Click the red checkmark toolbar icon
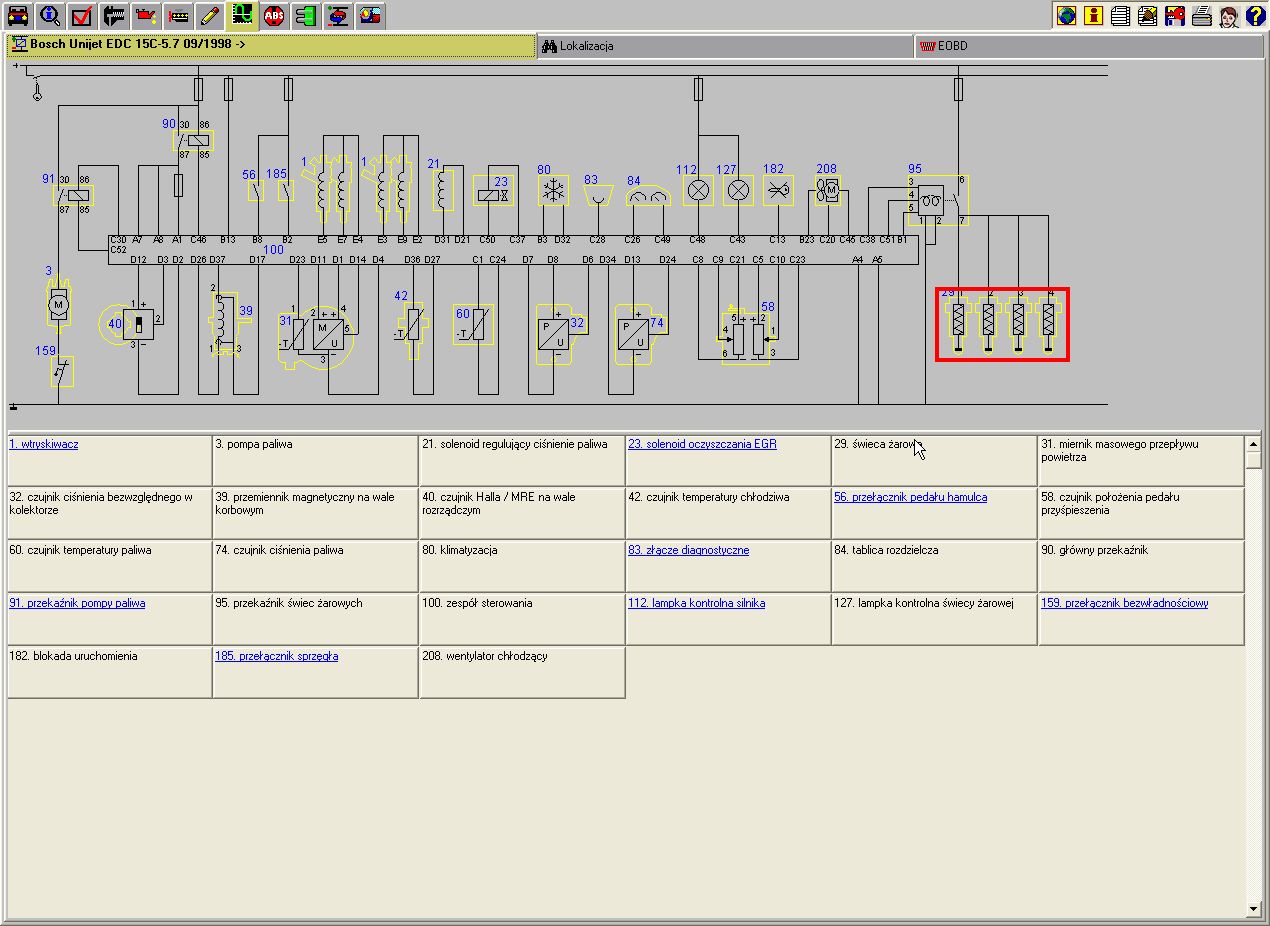This screenshot has height=926, width=1270. [82, 15]
